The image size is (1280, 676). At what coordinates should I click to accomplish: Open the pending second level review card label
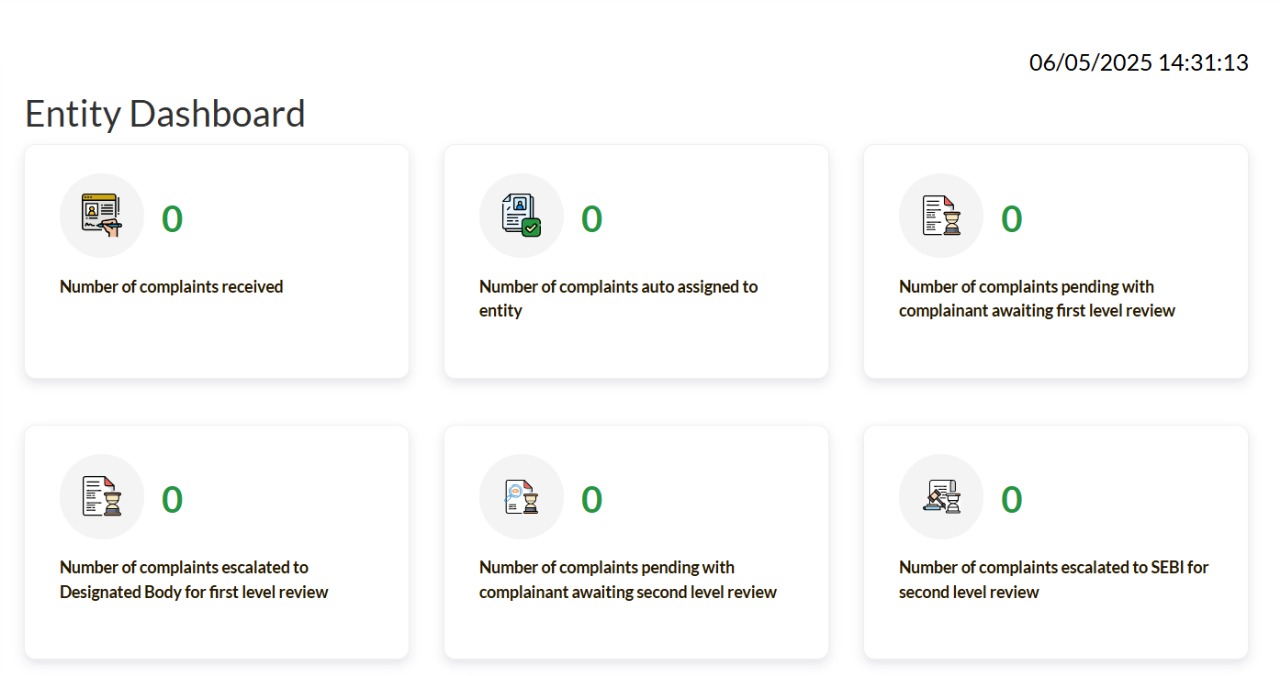pos(628,580)
